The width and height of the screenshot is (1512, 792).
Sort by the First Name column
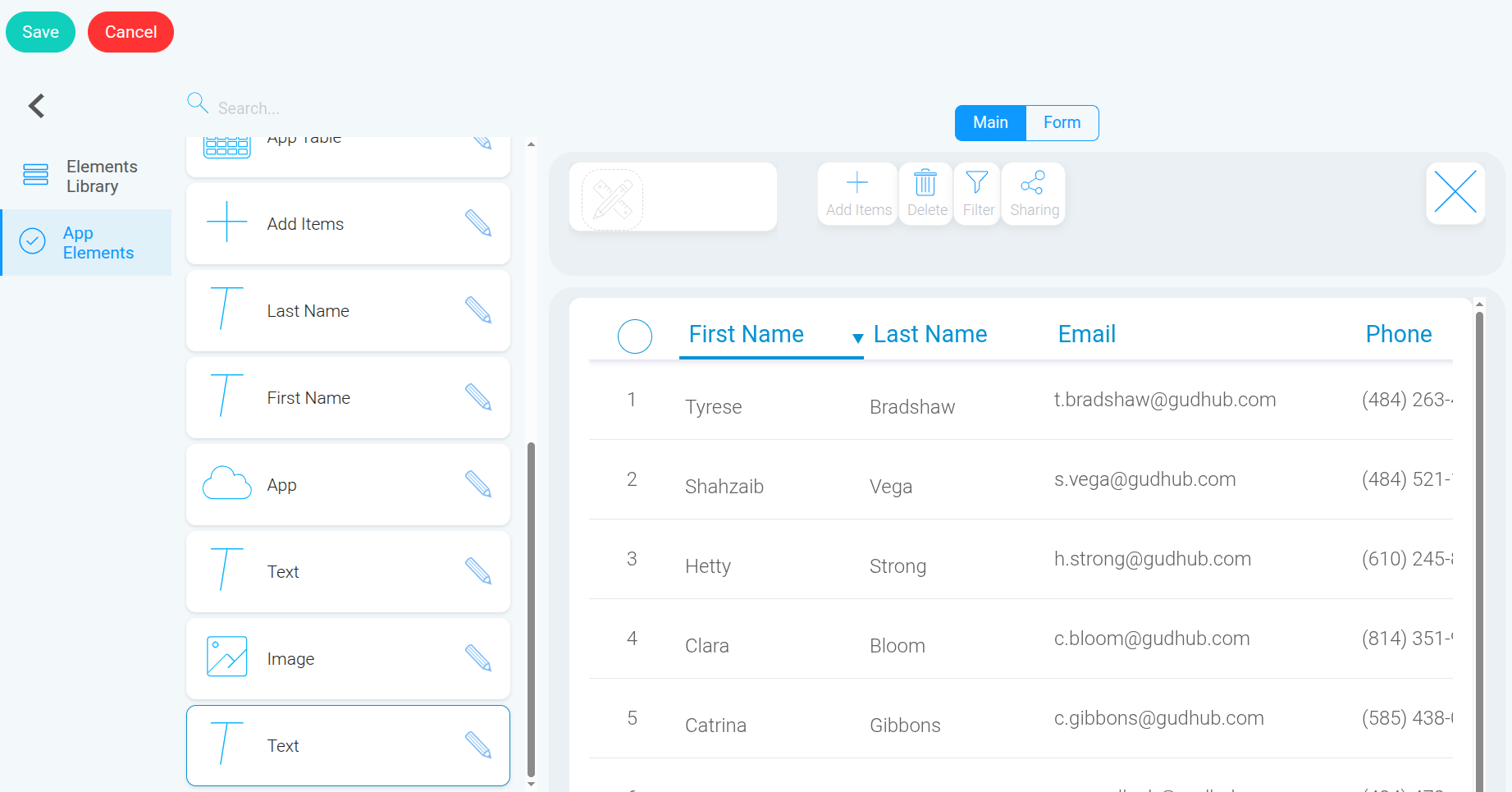tap(747, 334)
